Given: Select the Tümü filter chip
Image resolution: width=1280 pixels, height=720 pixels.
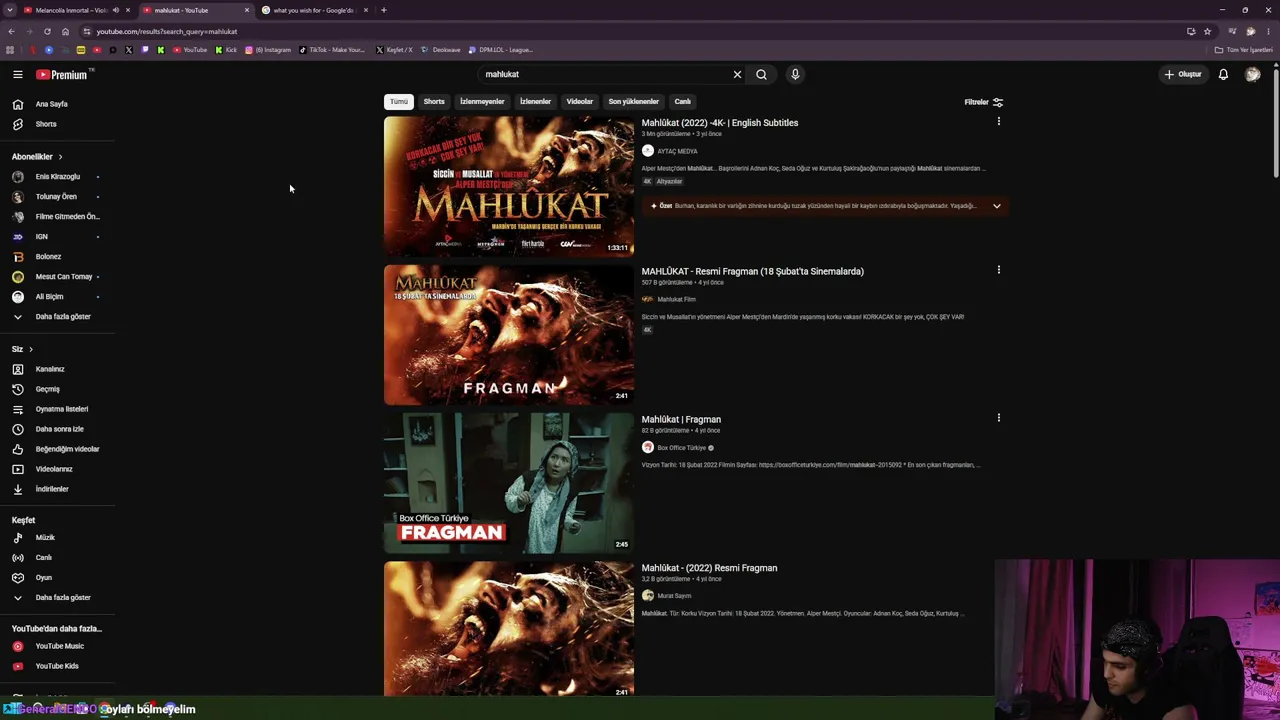Looking at the screenshot, I should tap(399, 102).
